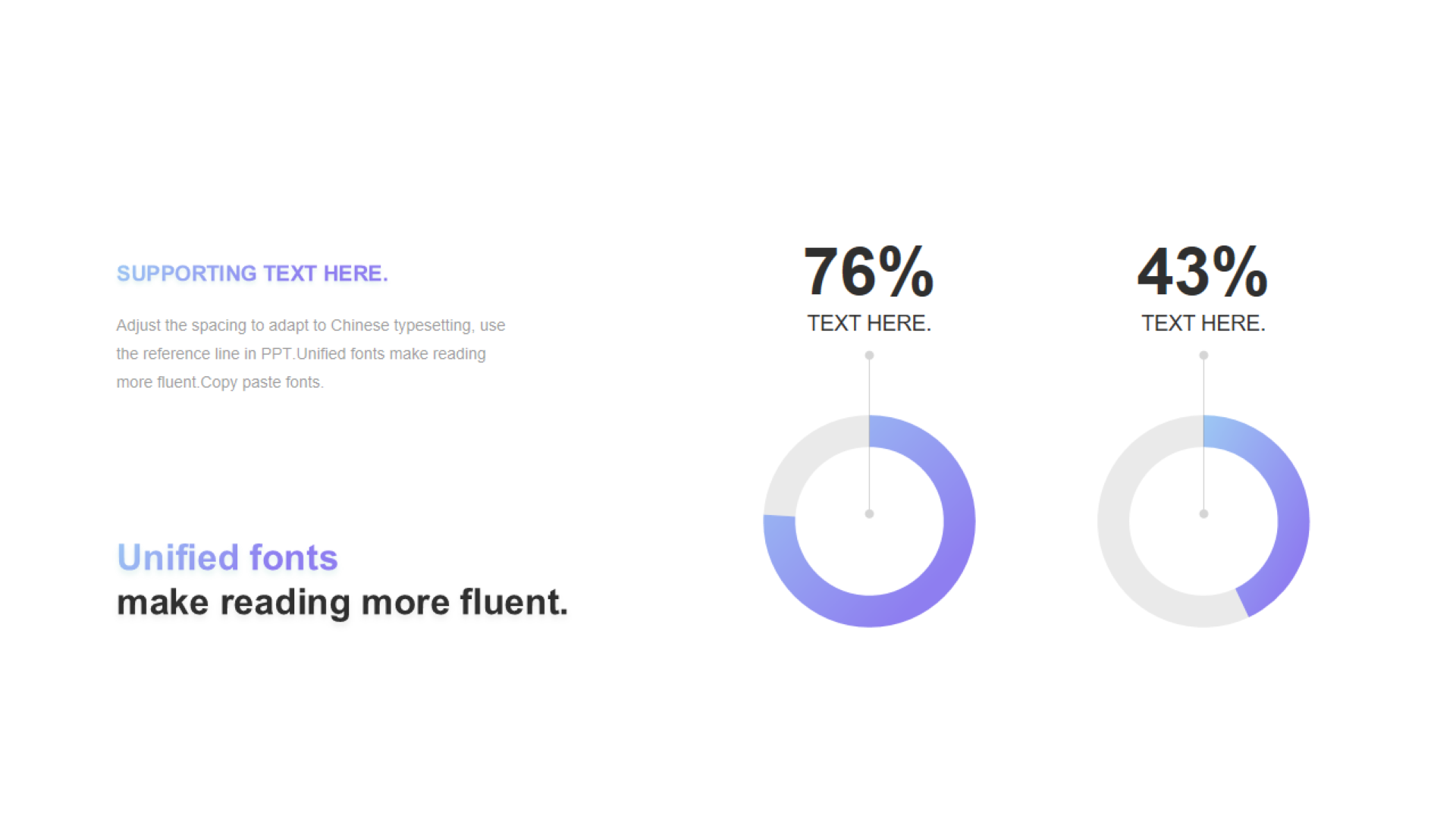
Task: Click the vertical connector line under the 43% label
Action: pos(1203,394)
